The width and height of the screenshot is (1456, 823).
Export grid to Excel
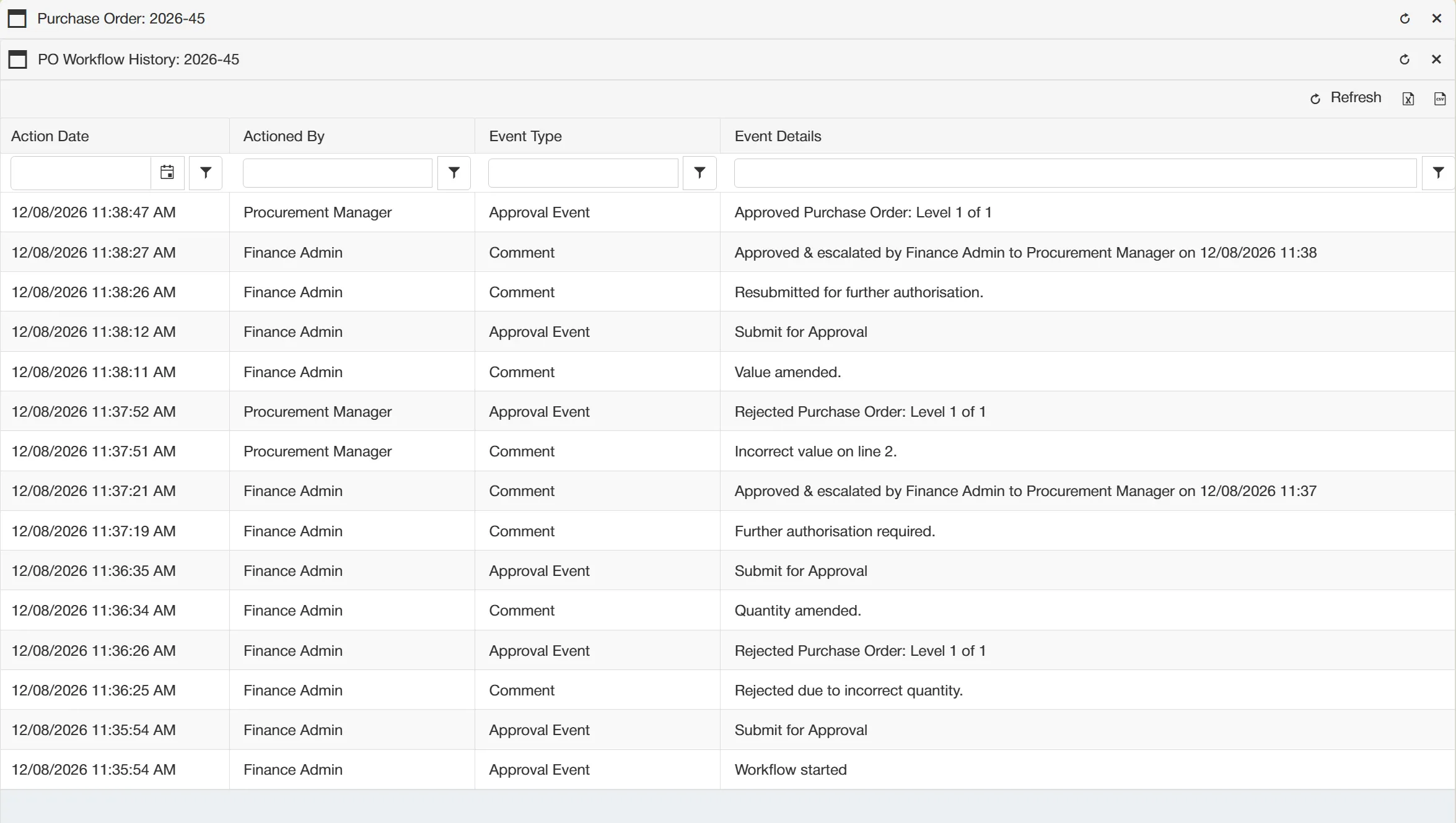[x=1408, y=98]
